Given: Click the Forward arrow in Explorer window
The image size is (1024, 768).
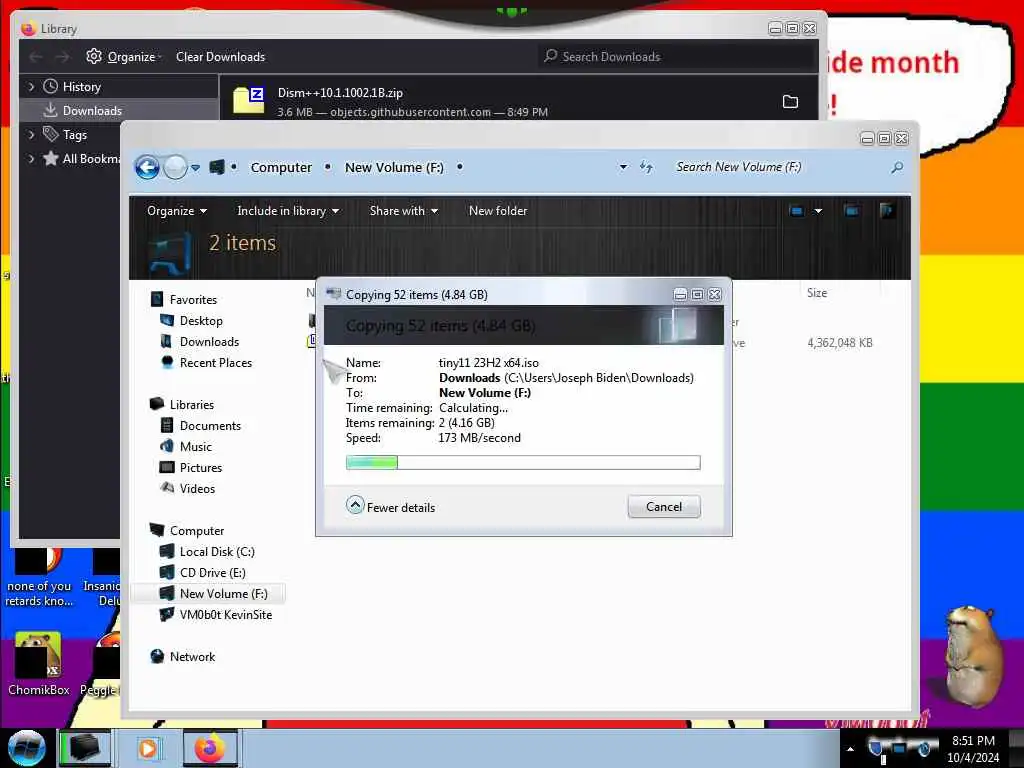Looking at the screenshot, I should pos(175,168).
